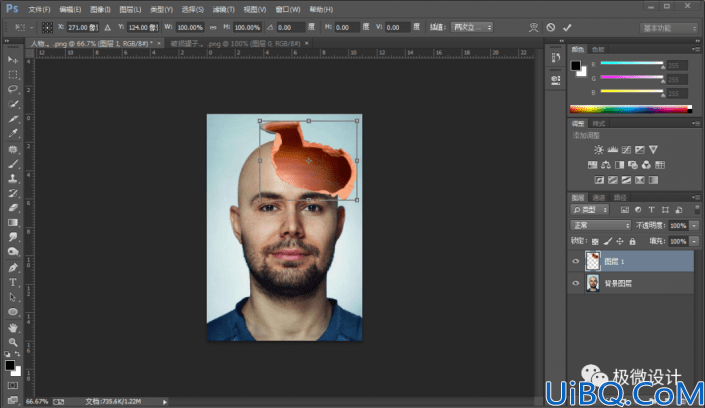This screenshot has width=705, height=408.
Task: Open the Adjustments panel flyout menu
Action: click(x=696, y=123)
